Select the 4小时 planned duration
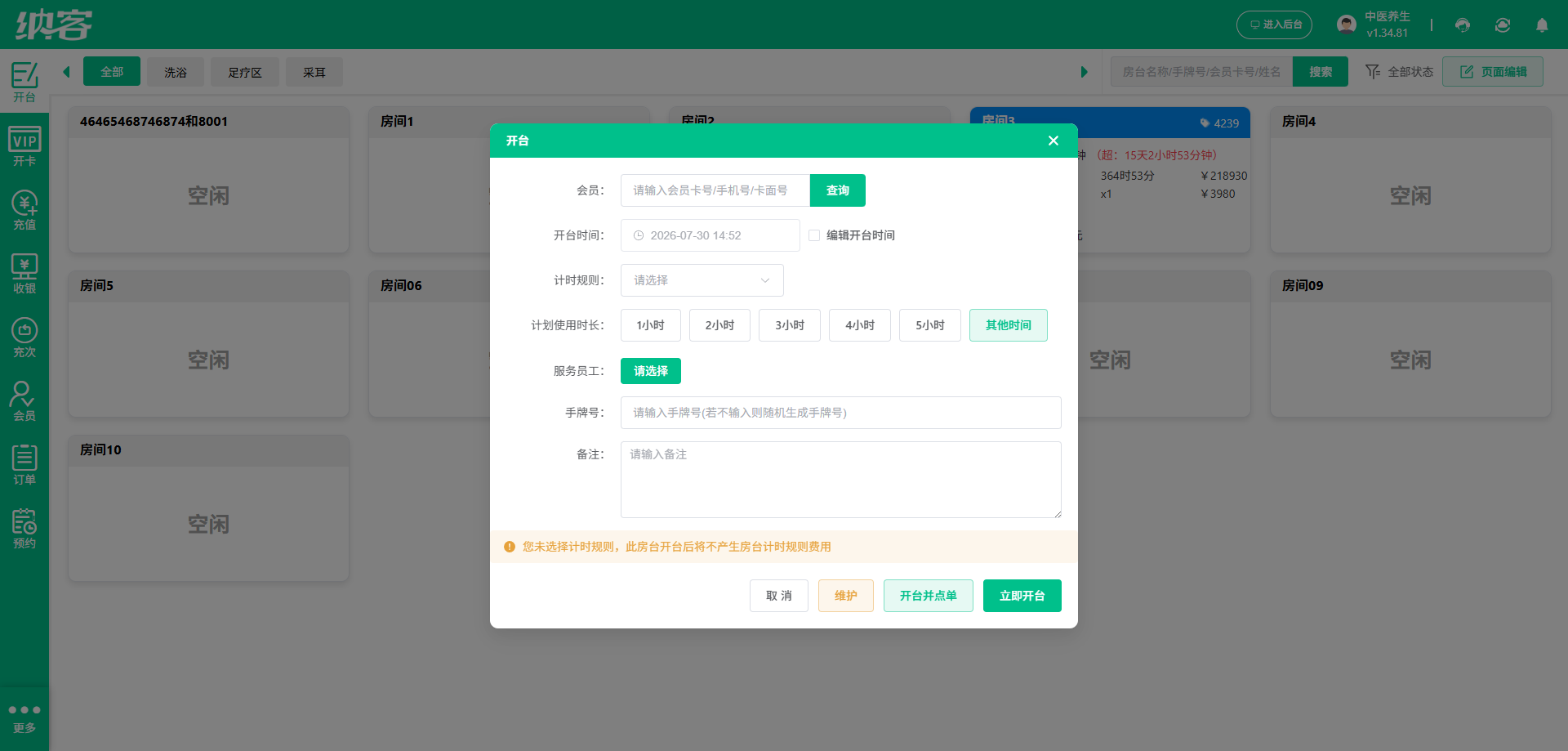Image resolution: width=1568 pixels, height=751 pixels. click(x=860, y=325)
